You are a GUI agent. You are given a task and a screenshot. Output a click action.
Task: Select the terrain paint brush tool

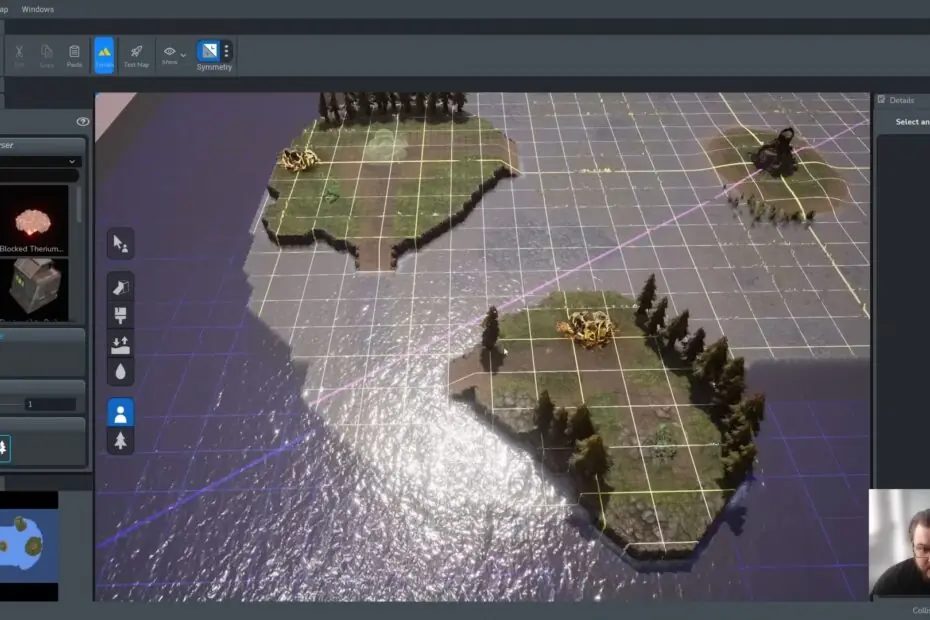tap(120, 316)
